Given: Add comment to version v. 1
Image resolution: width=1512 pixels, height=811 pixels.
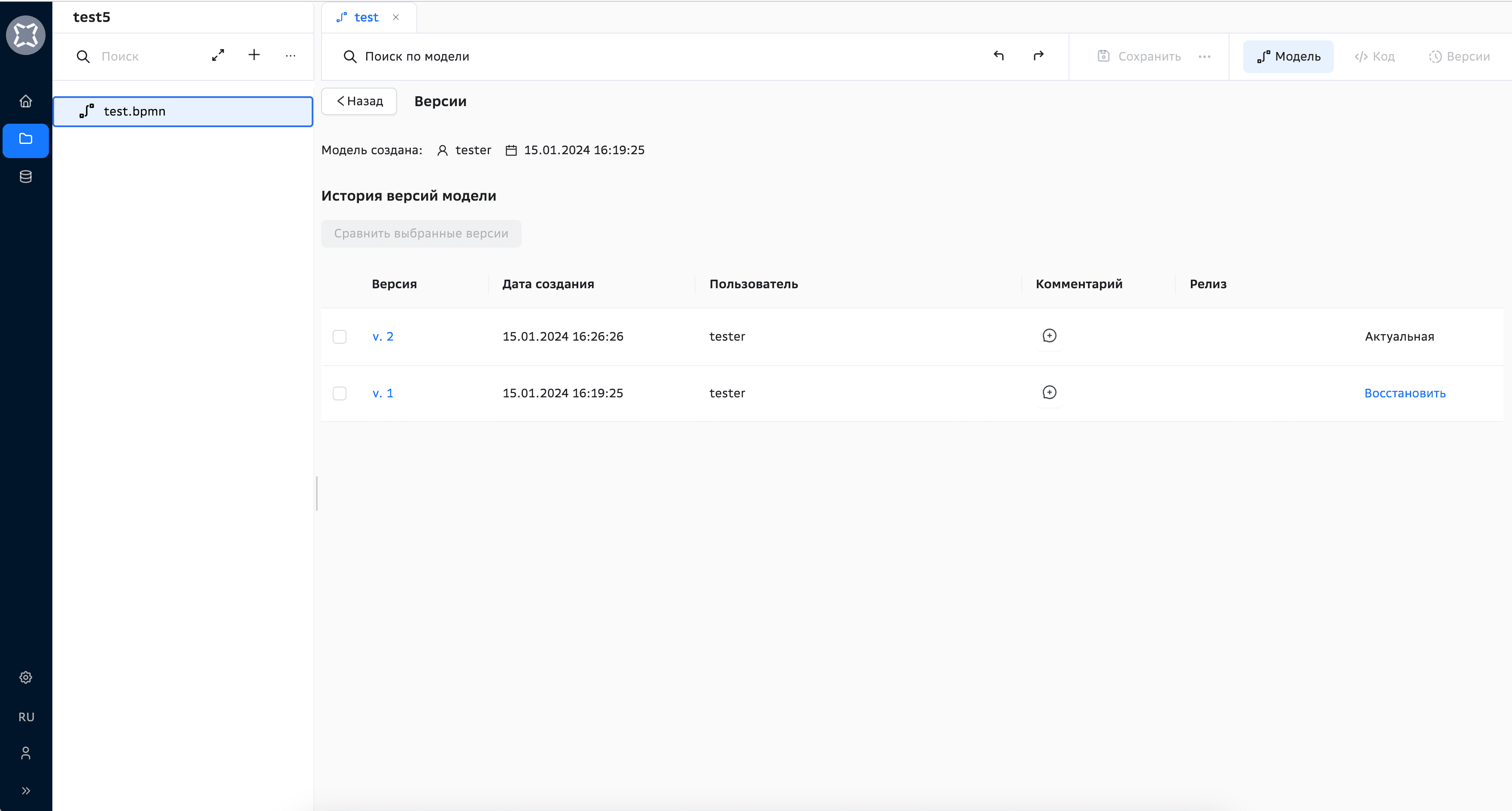Looking at the screenshot, I should (1049, 392).
